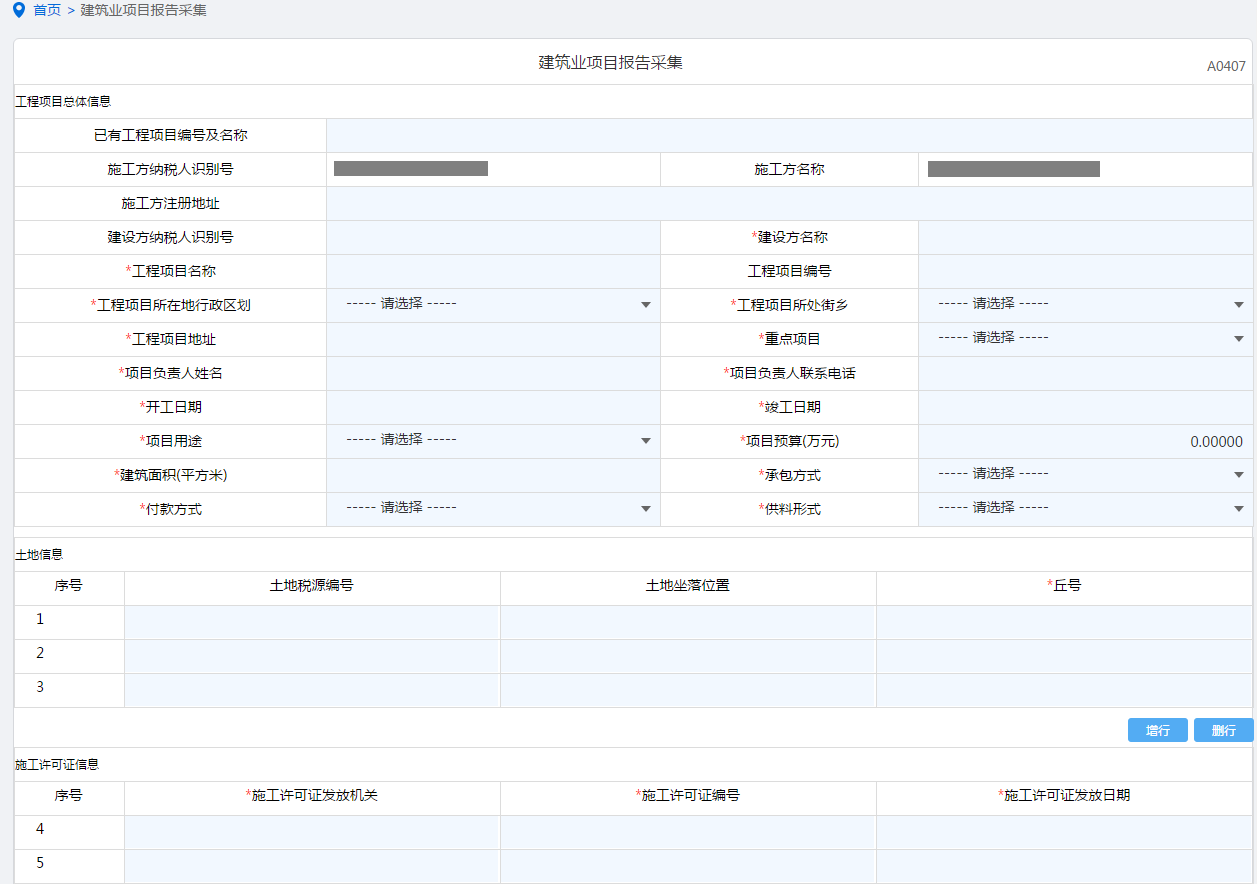Click the 项目预算(万元) field showing 0.00000
1257x884 pixels.
(x=1085, y=442)
